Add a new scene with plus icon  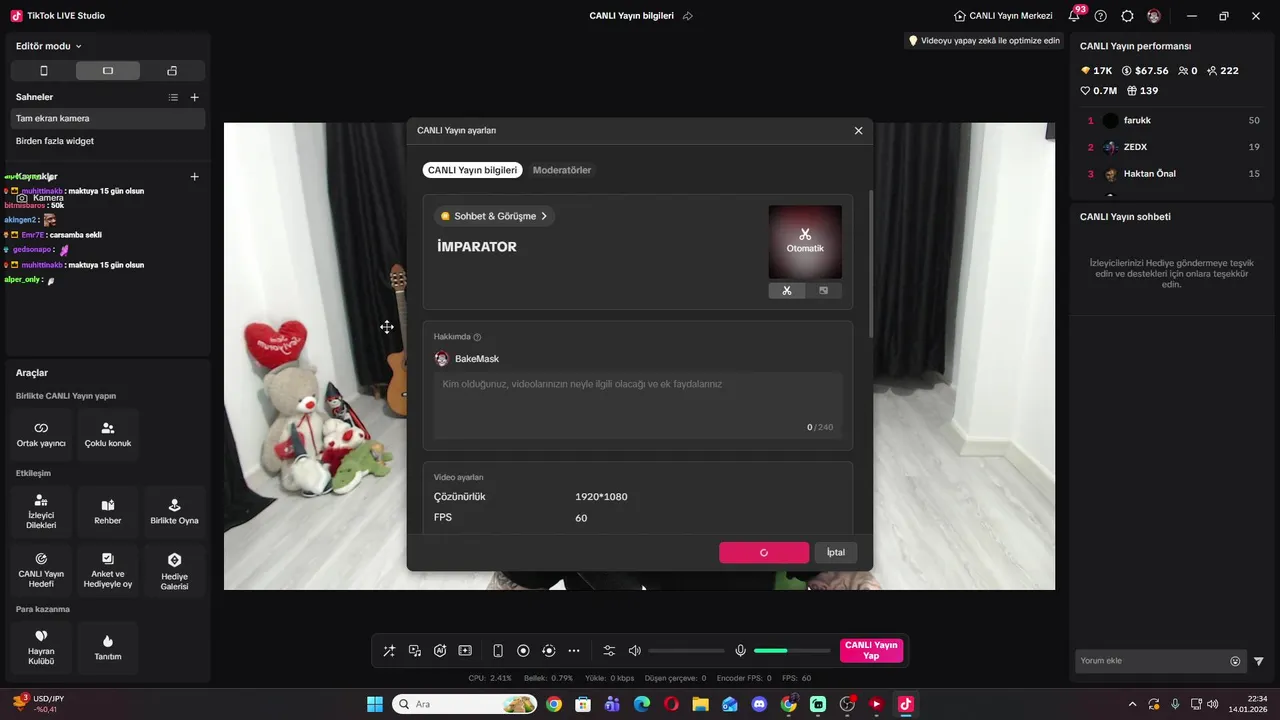coord(195,97)
